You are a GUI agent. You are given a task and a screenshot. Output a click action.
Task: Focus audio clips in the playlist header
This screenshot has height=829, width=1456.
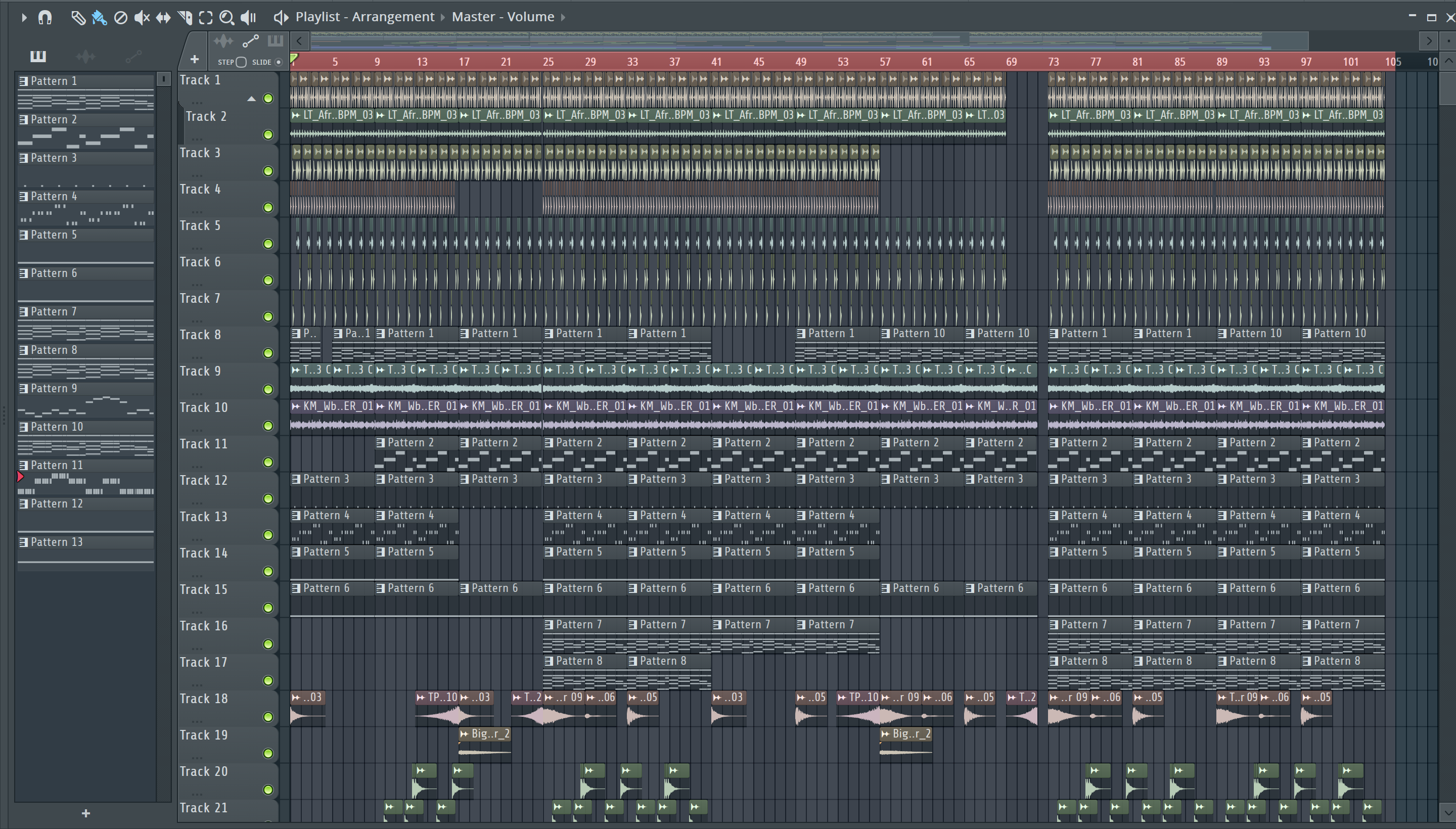click(223, 40)
